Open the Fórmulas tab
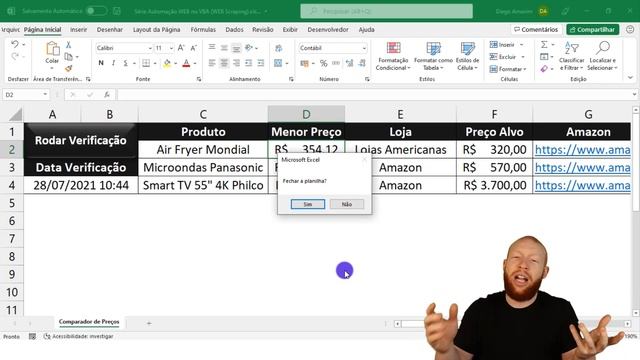Screen dimensions: 640x360 pyautogui.click(x=203, y=29)
